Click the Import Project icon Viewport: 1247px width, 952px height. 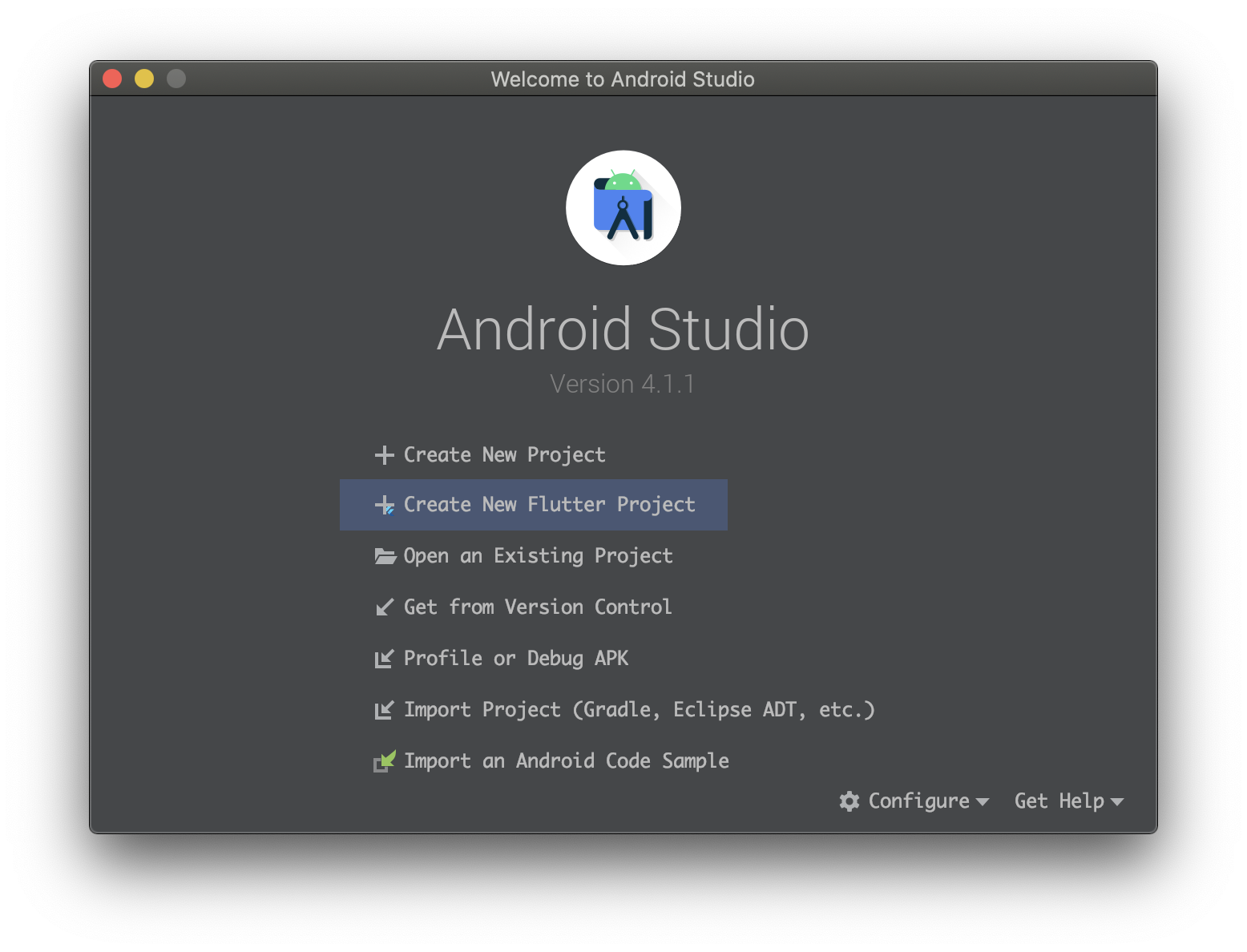385,710
